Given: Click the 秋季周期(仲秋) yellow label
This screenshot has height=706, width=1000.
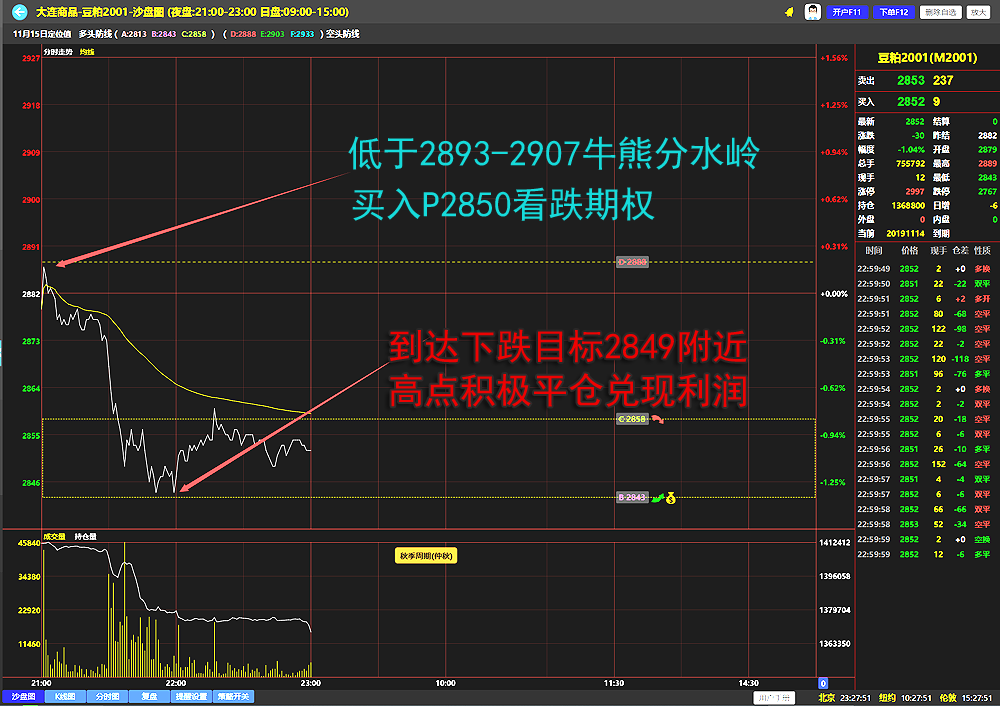Looking at the screenshot, I should point(426,555).
